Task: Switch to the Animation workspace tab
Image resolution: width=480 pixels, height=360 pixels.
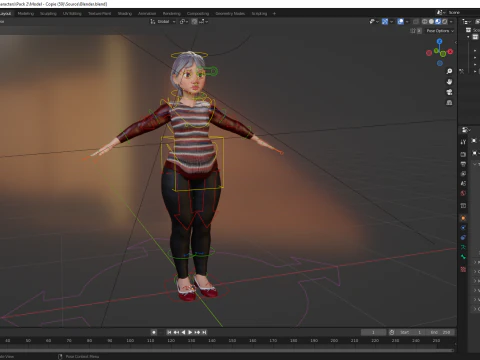Action: 147,14
